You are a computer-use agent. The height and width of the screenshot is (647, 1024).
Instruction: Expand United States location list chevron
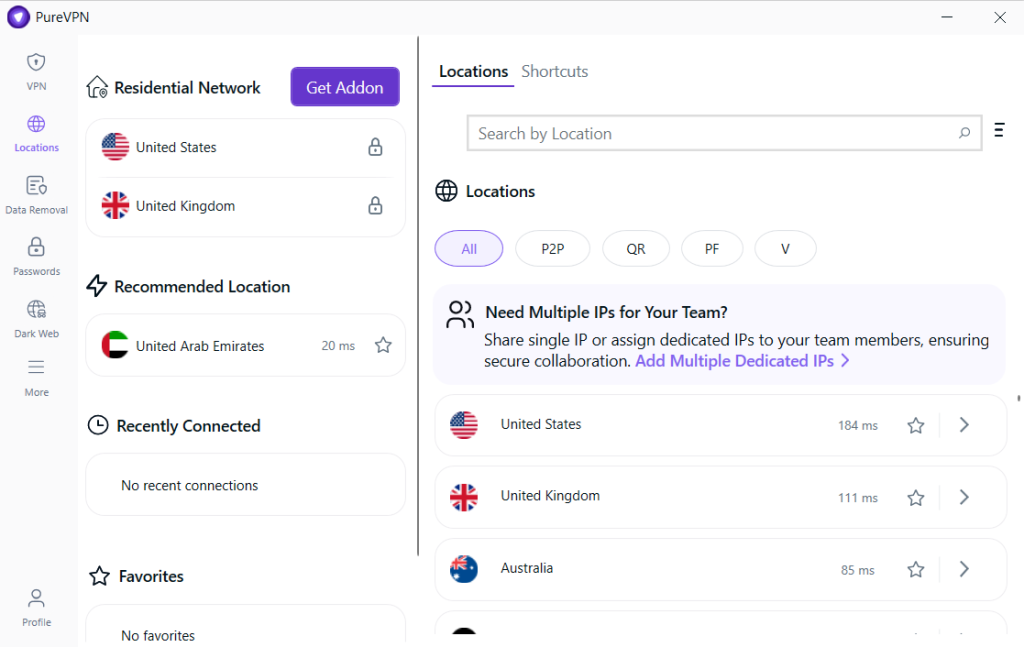964,425
